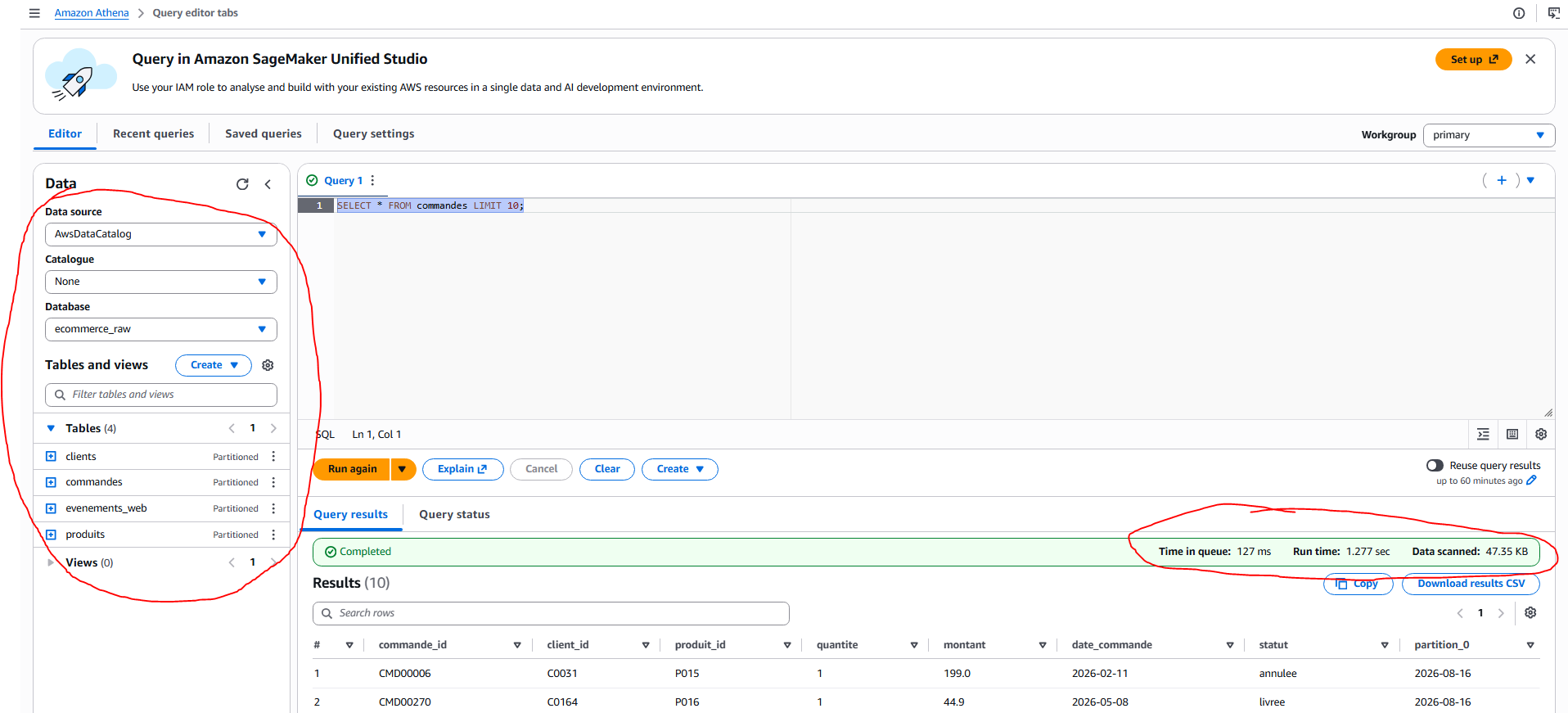The height and width of the screenshot is (713, 1568).
Task: Expand the clients table plus icon
Action: 51,457
